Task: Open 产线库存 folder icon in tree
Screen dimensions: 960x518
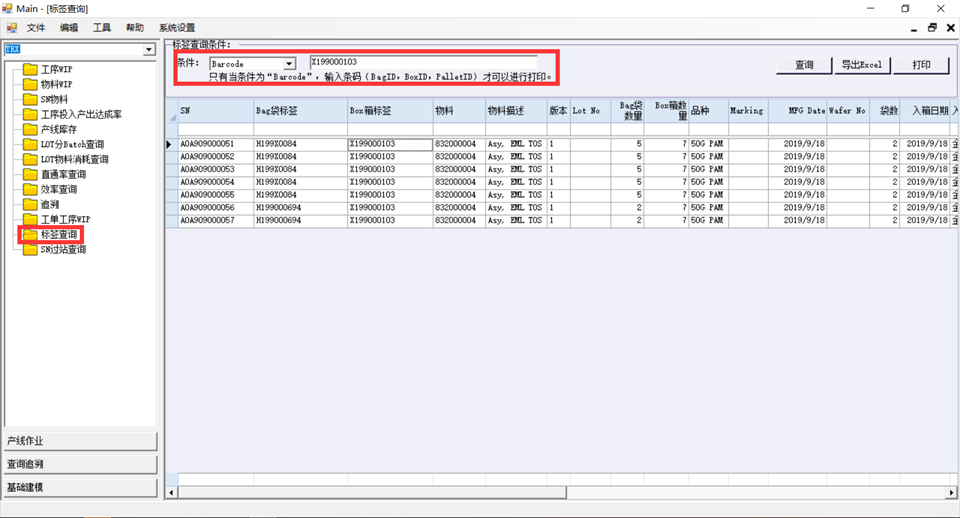Action: click(30, 130)
